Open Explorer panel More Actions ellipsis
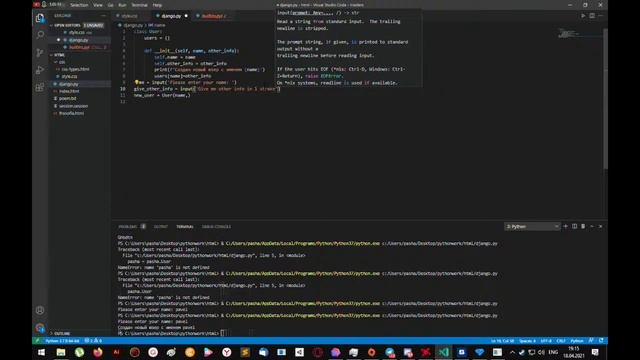Viewport: 640px width, 360px height. 103,16
